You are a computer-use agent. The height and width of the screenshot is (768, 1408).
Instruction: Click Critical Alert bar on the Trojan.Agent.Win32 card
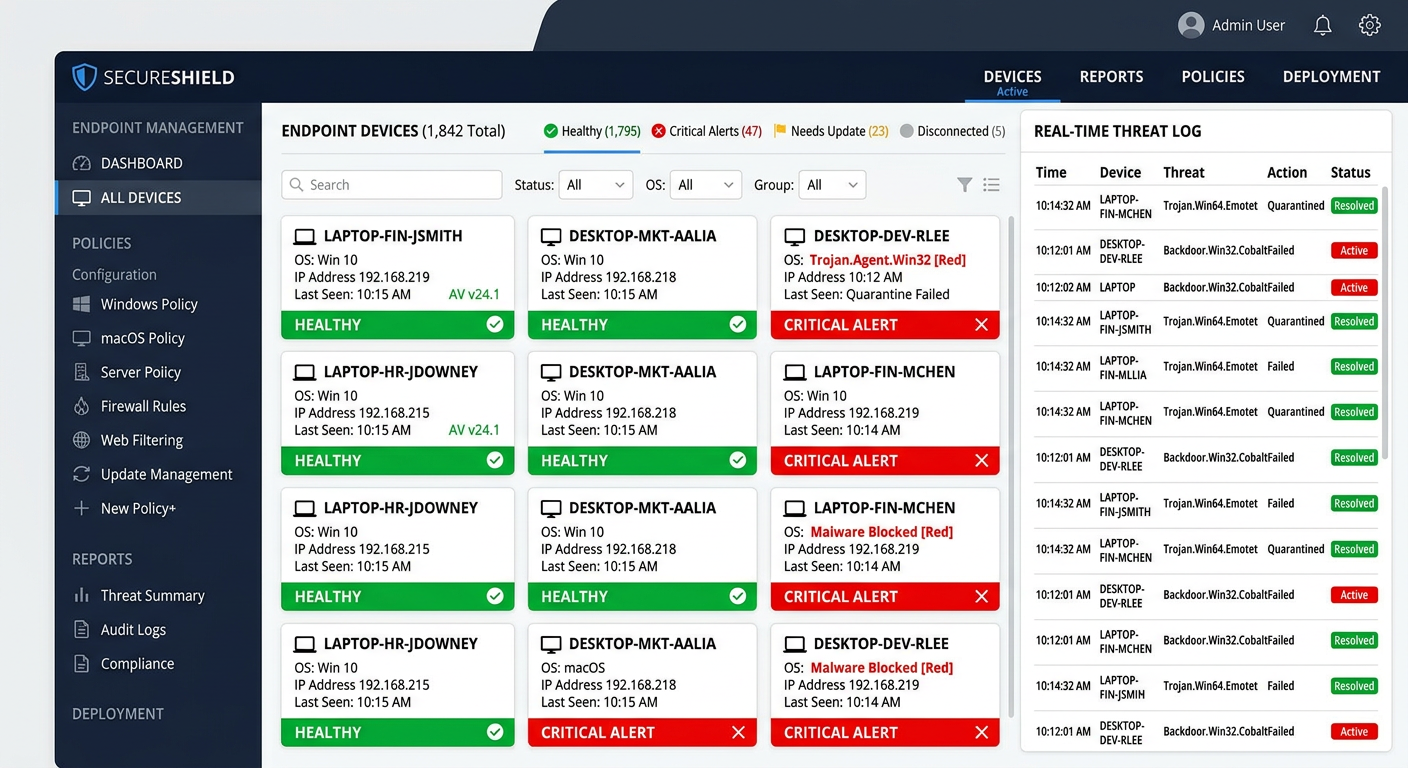click(x=885, y=324)
